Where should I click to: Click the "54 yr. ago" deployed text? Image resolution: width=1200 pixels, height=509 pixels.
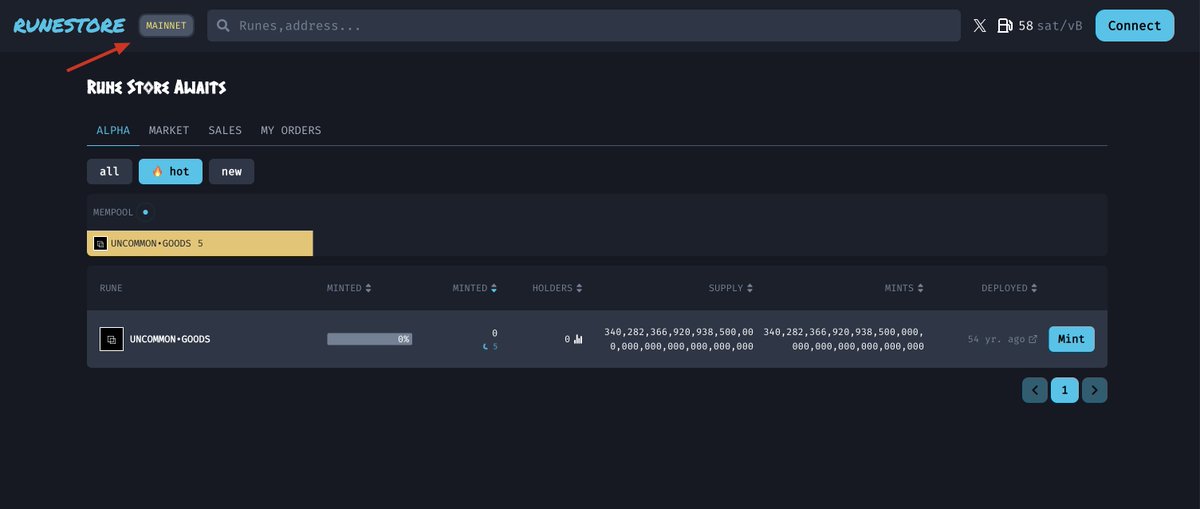(x=996, y=340)
